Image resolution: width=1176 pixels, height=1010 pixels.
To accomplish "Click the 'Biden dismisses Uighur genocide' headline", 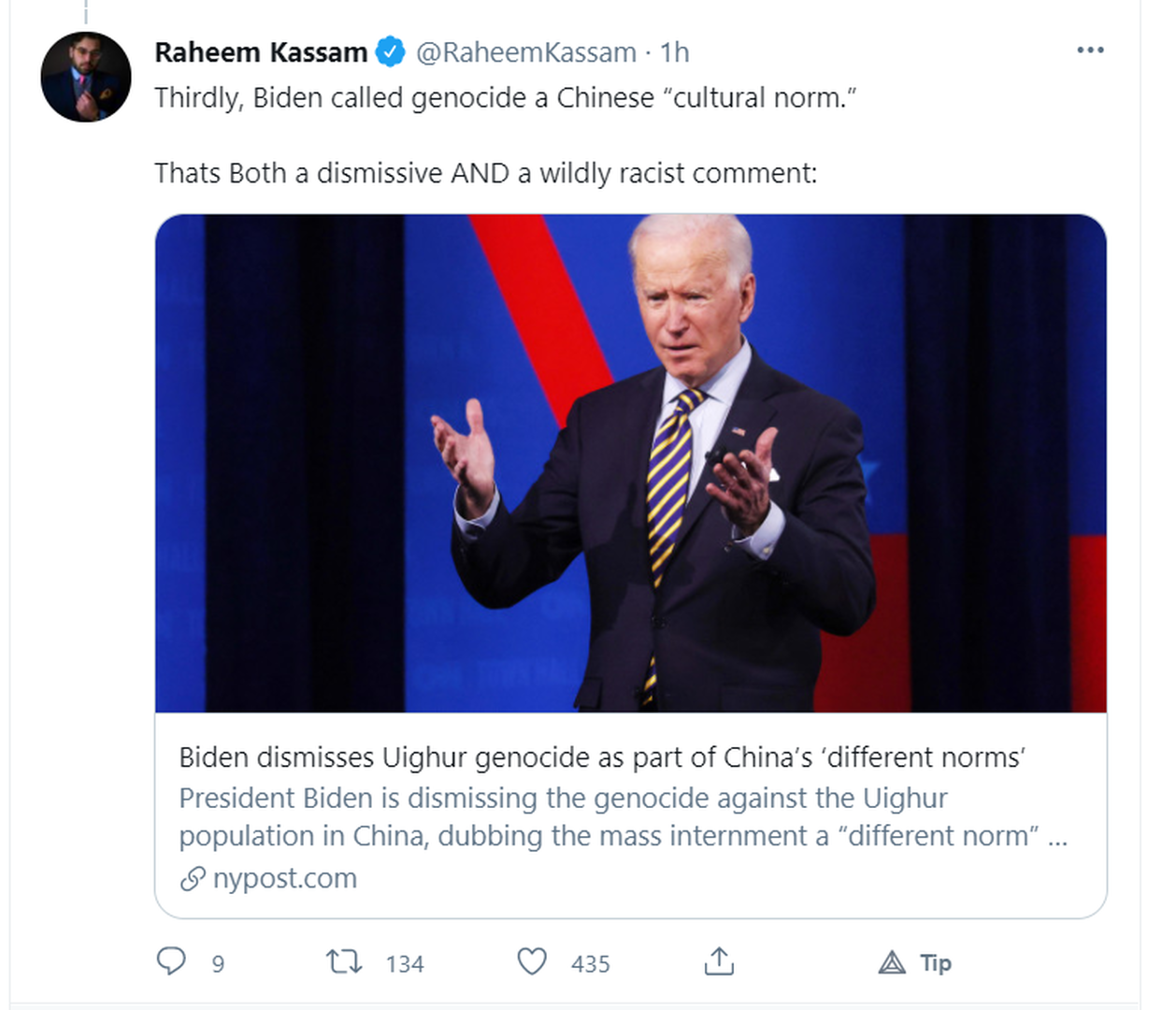I will 602,757.
